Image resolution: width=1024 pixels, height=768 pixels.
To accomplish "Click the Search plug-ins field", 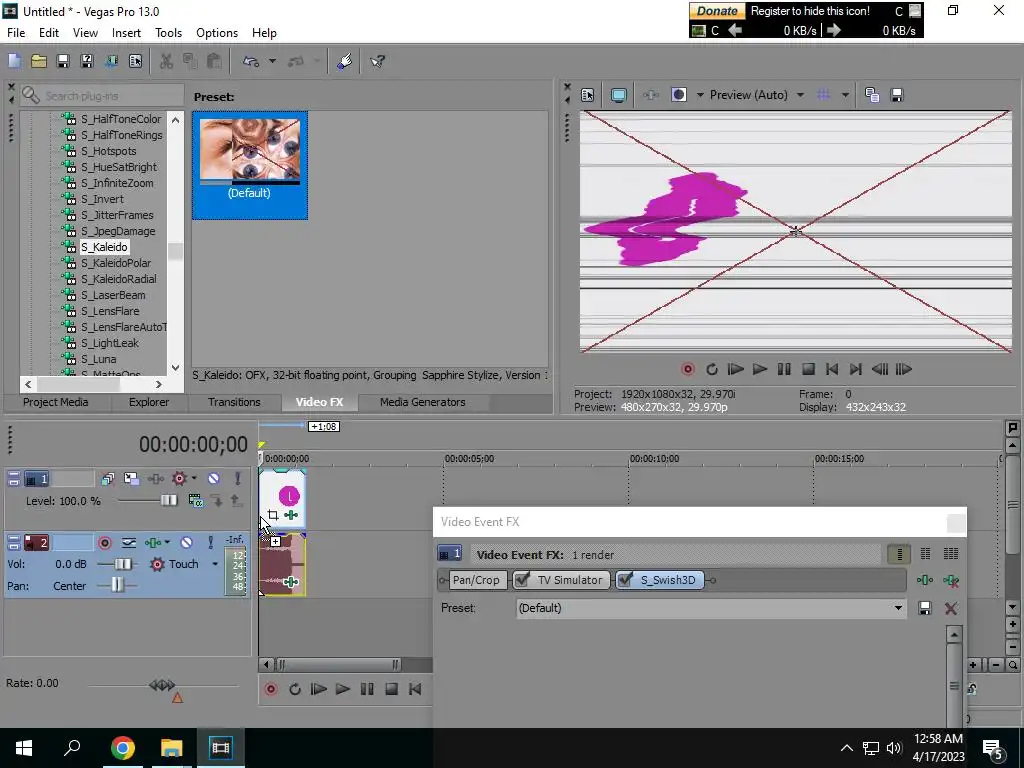I will pos(102,96).
